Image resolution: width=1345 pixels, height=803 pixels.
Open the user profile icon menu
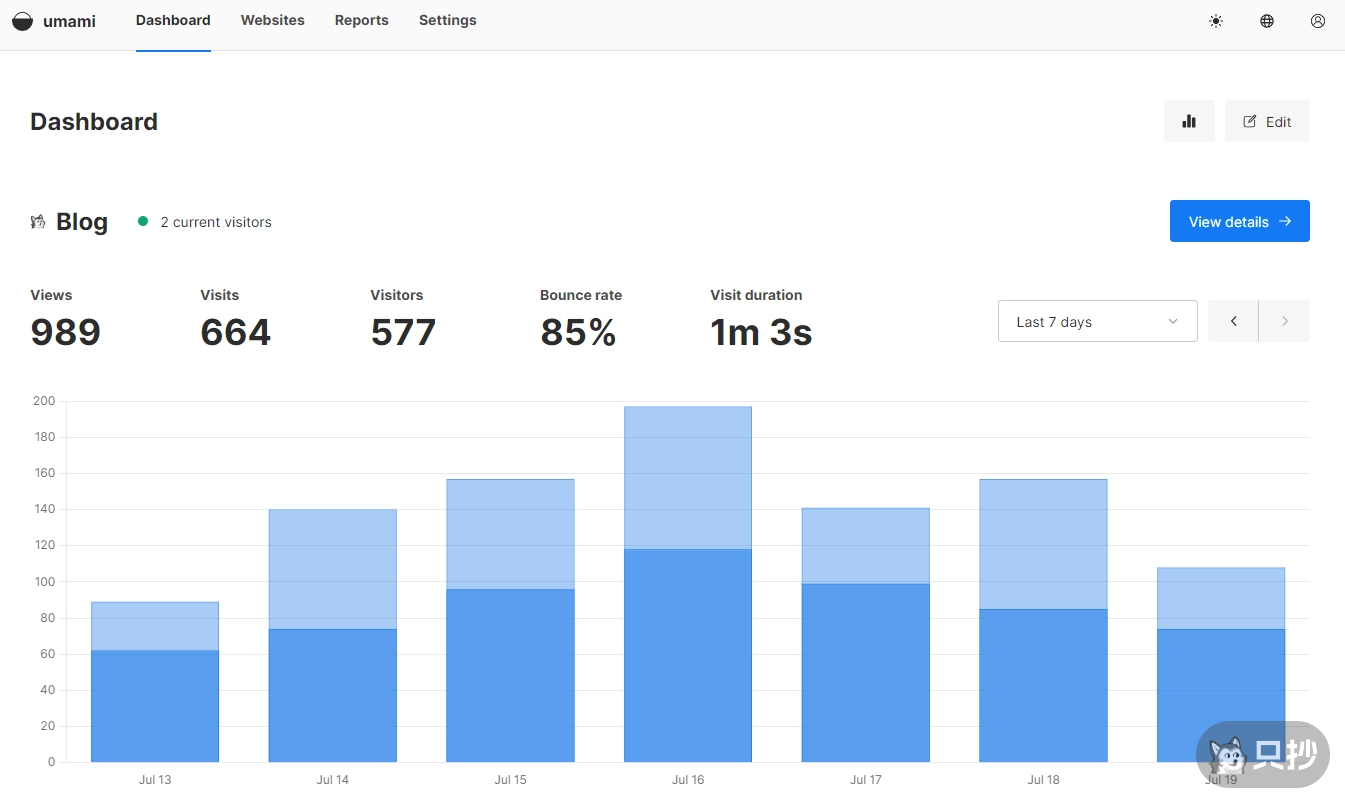point(1318,21)
